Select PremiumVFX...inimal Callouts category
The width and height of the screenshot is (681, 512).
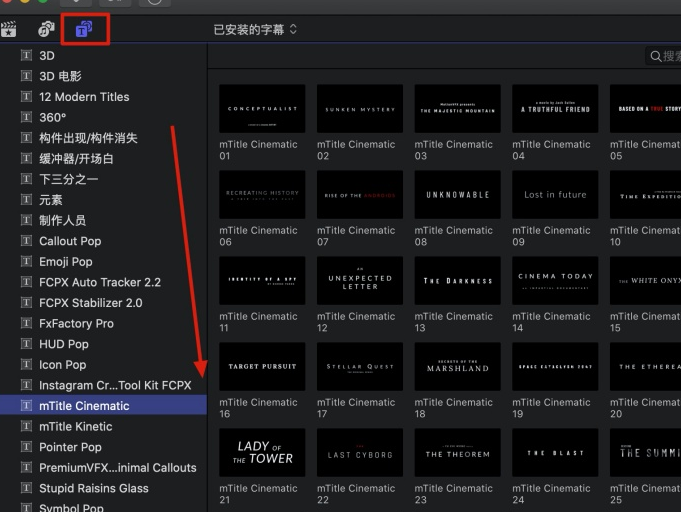click(103, 468)
